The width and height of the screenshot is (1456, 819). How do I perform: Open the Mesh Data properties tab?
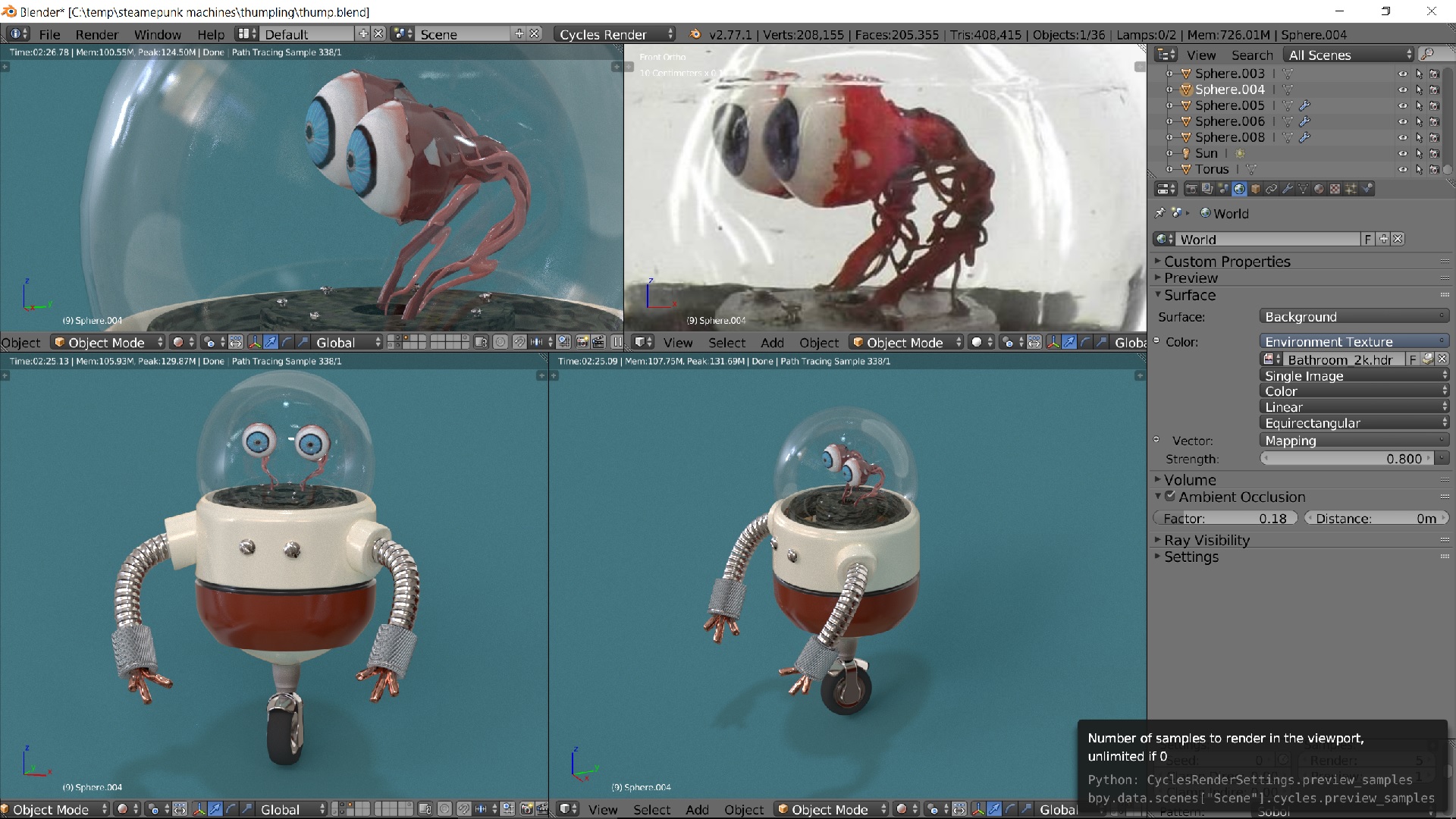[x=1303, y=189]
